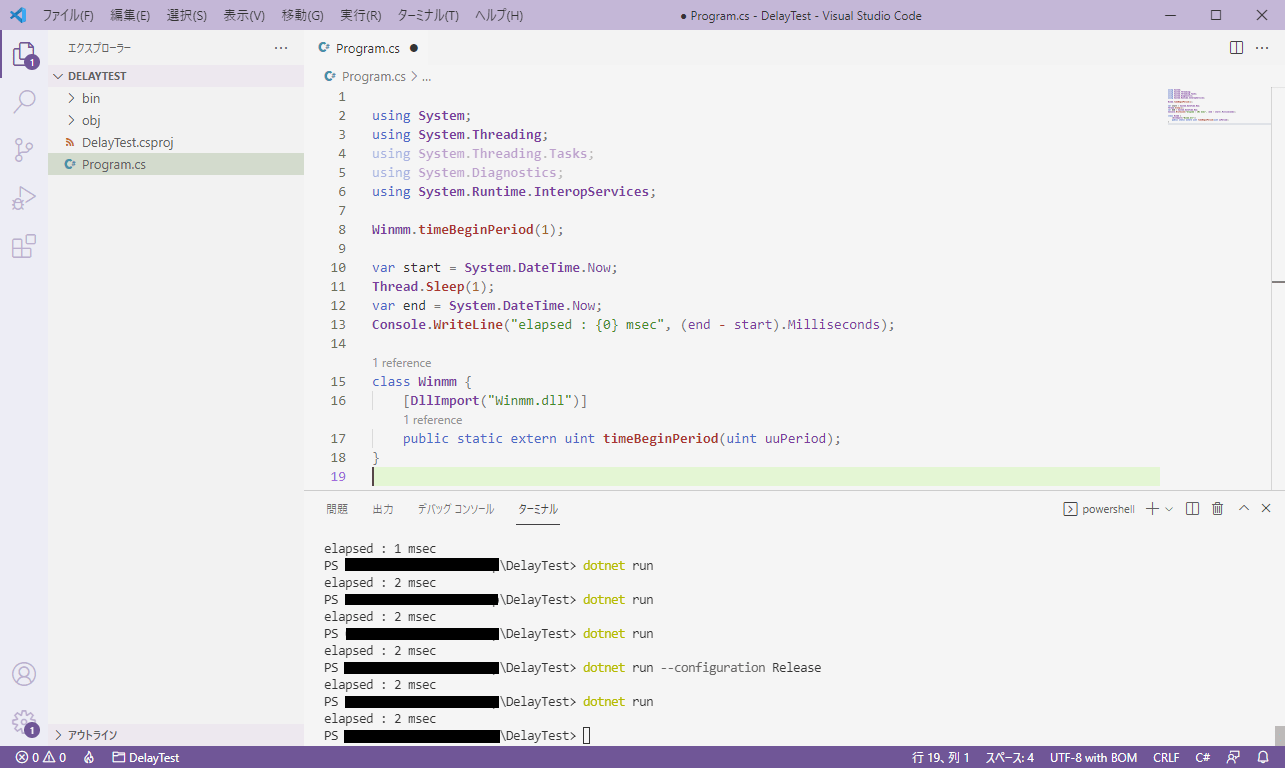Viewport: 1285px width, 768px height.
Task: Kill the terminal using the trash icon
Action: tap(1217, 509)
